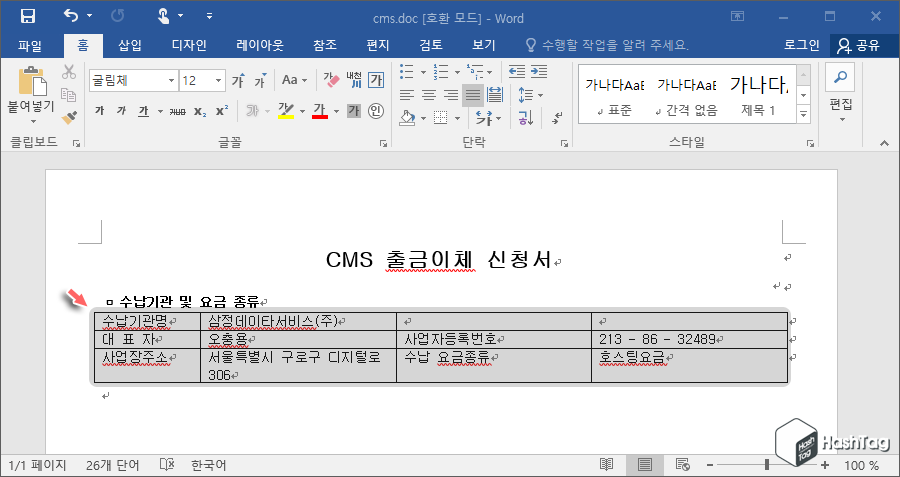
Task: Toggle italic formatting
Action: 121,111
